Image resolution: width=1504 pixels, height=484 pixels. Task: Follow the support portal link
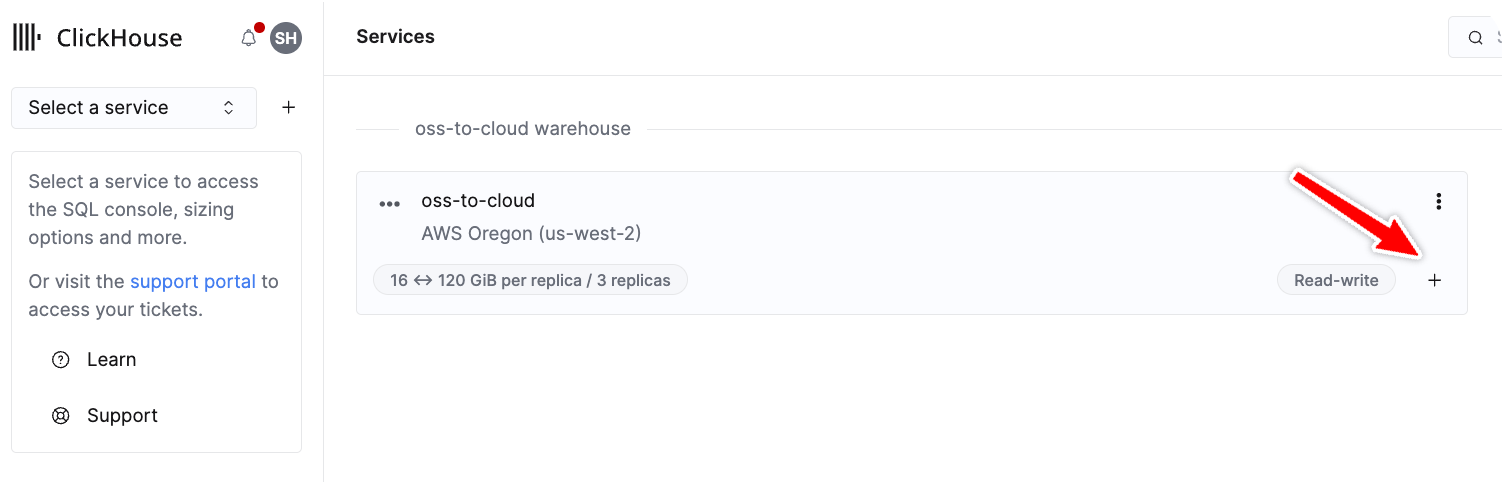point(193,282)
